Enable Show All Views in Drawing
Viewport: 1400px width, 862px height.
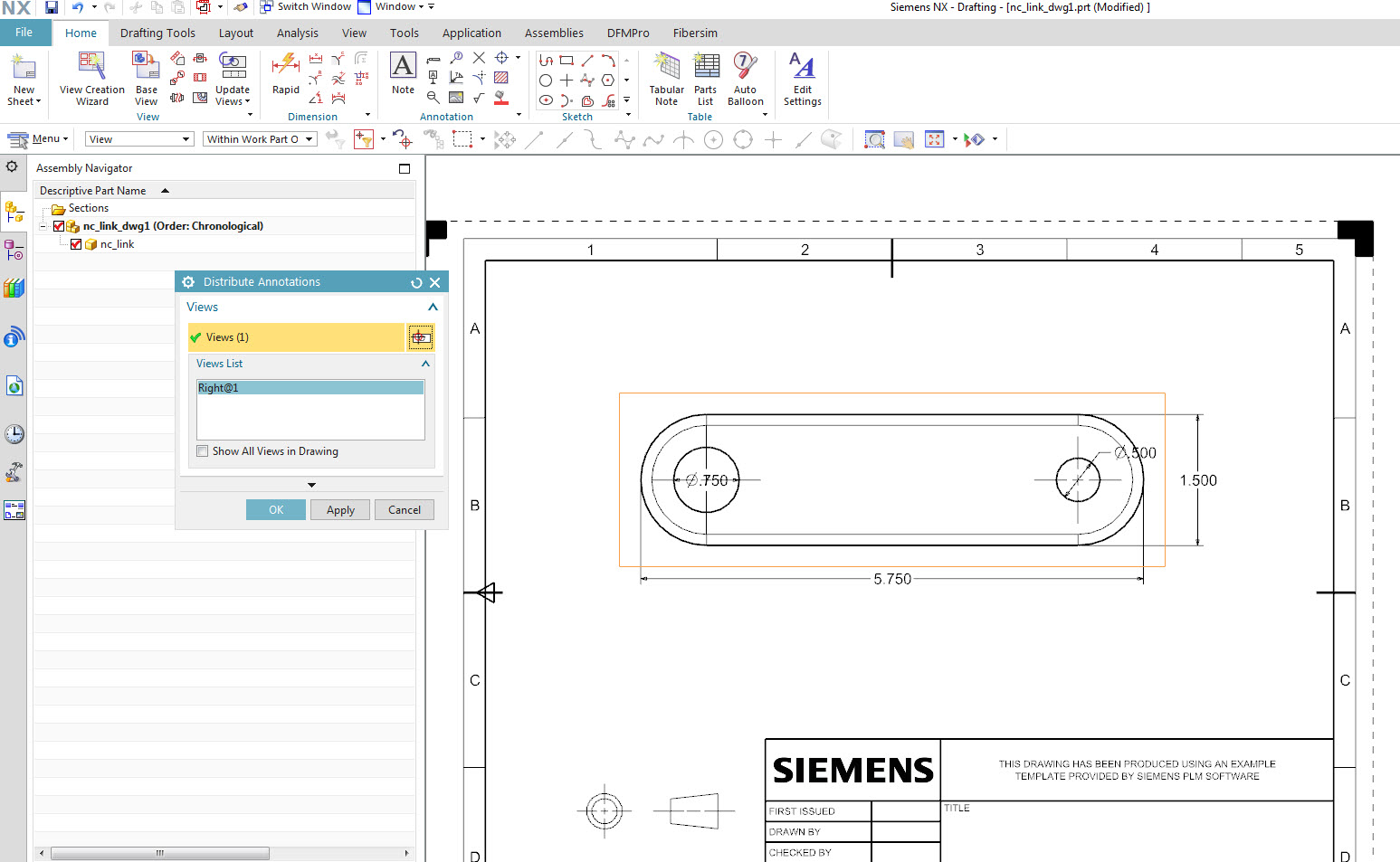click(202, 450)
